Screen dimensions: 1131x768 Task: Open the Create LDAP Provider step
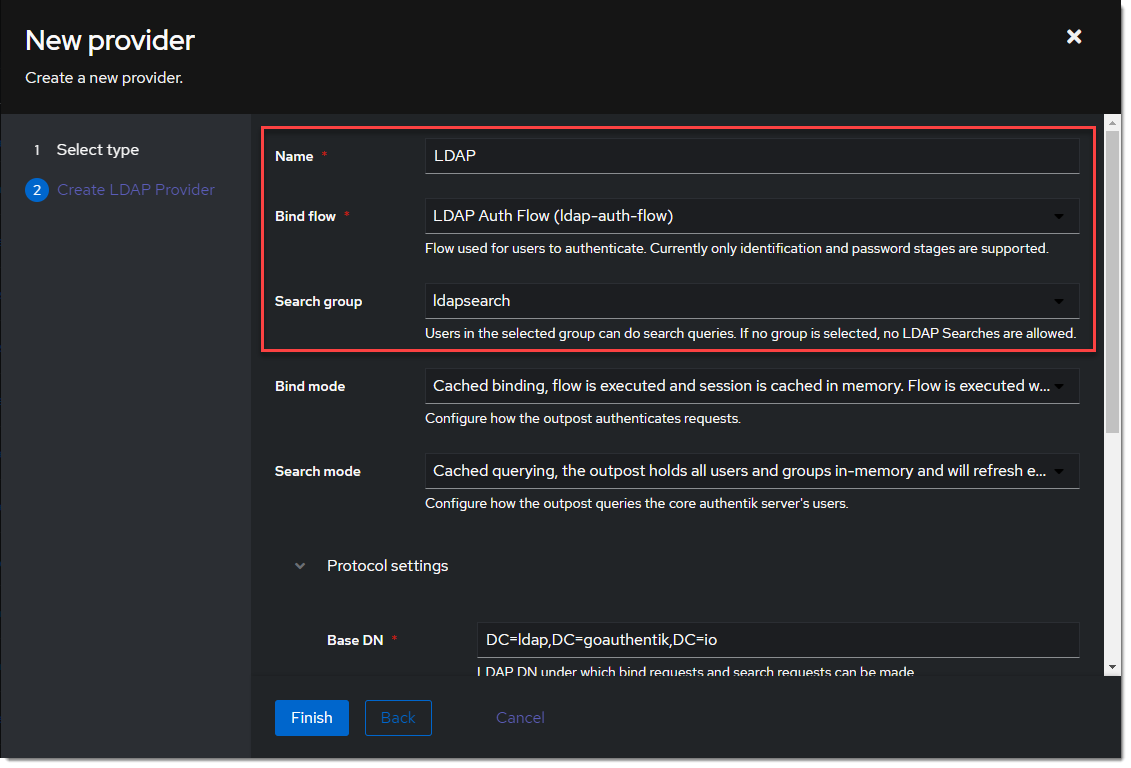point(135,190)
